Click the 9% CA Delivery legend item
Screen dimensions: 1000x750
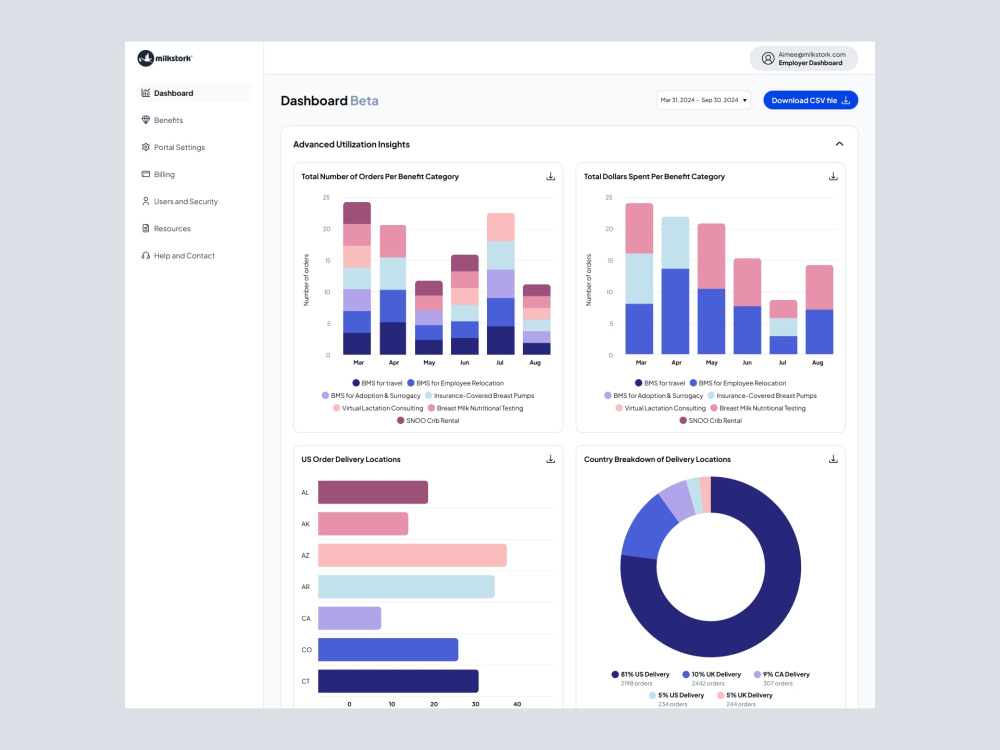(782, 679)
